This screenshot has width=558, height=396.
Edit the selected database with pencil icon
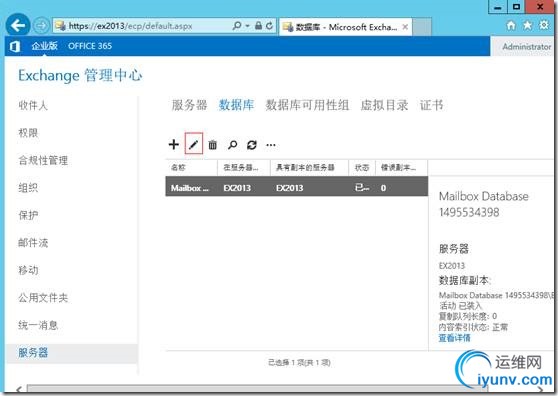pyautogui.click(x=194, y=143)
